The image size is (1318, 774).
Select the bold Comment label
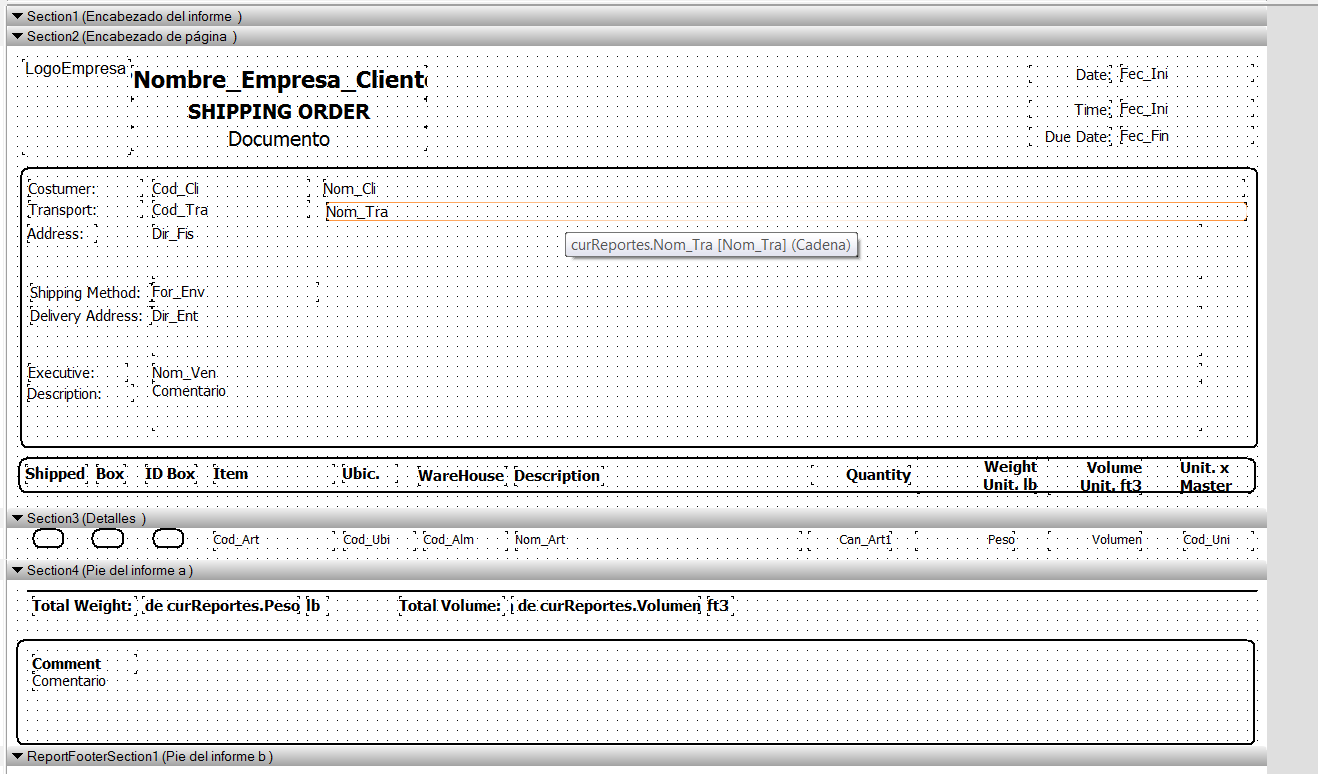point(66,664)
